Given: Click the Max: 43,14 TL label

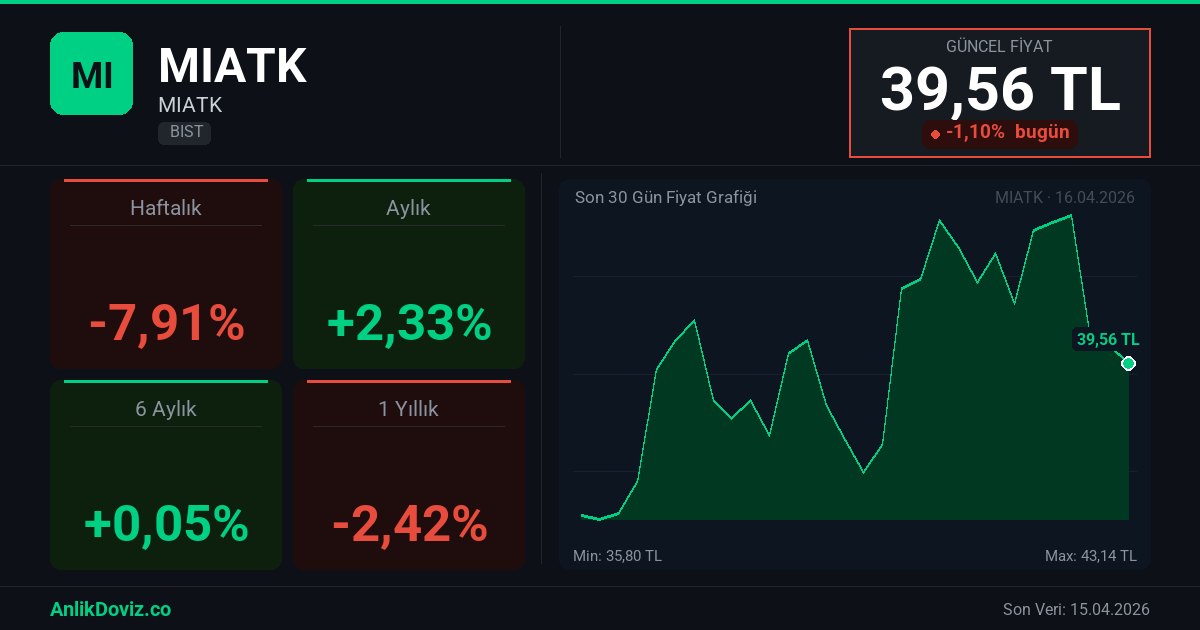Looking at the screenshot, I should pos(1090,556).
